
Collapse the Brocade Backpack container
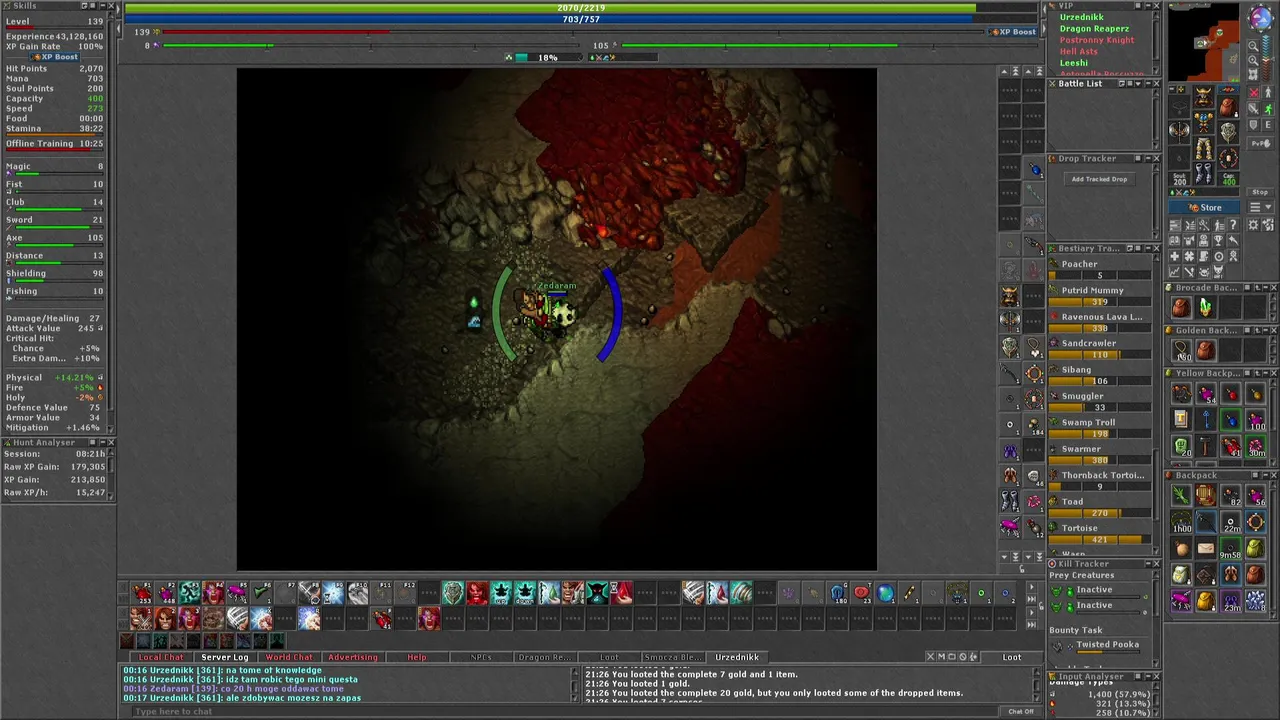tap(1265, 287)
